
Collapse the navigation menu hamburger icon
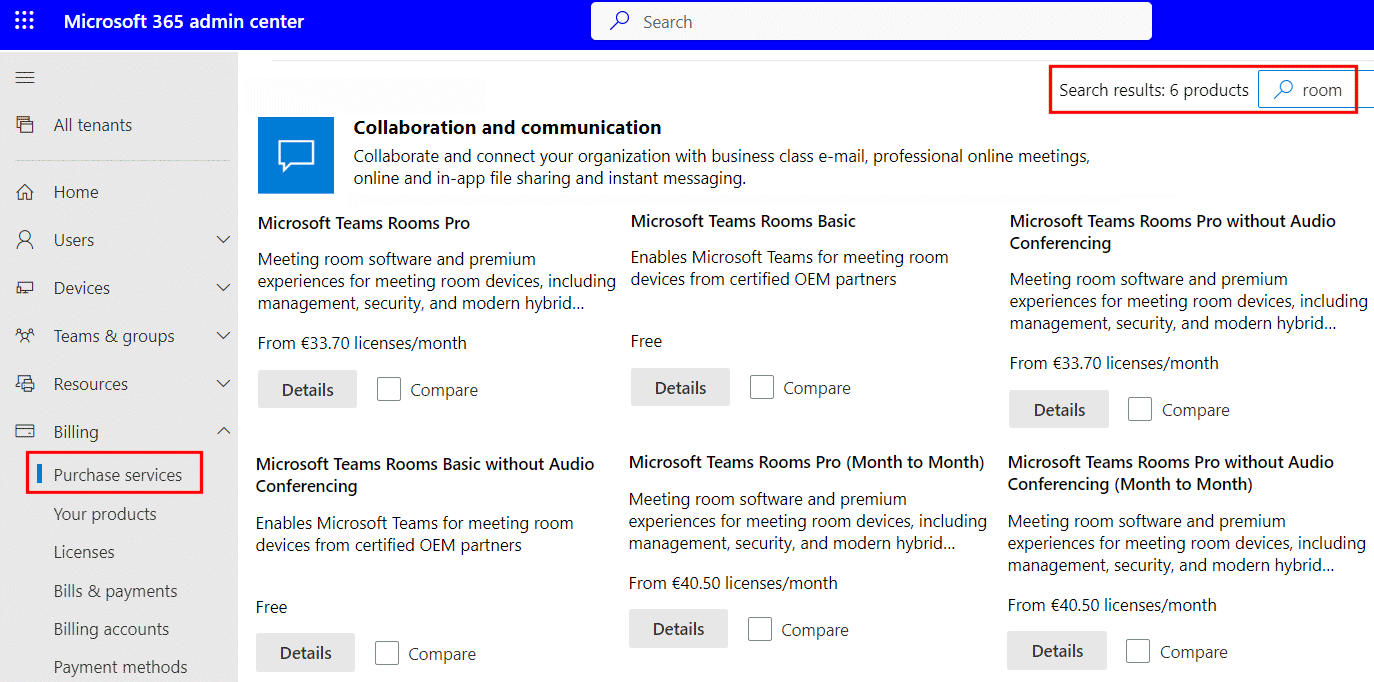click(x=25, y=78)
